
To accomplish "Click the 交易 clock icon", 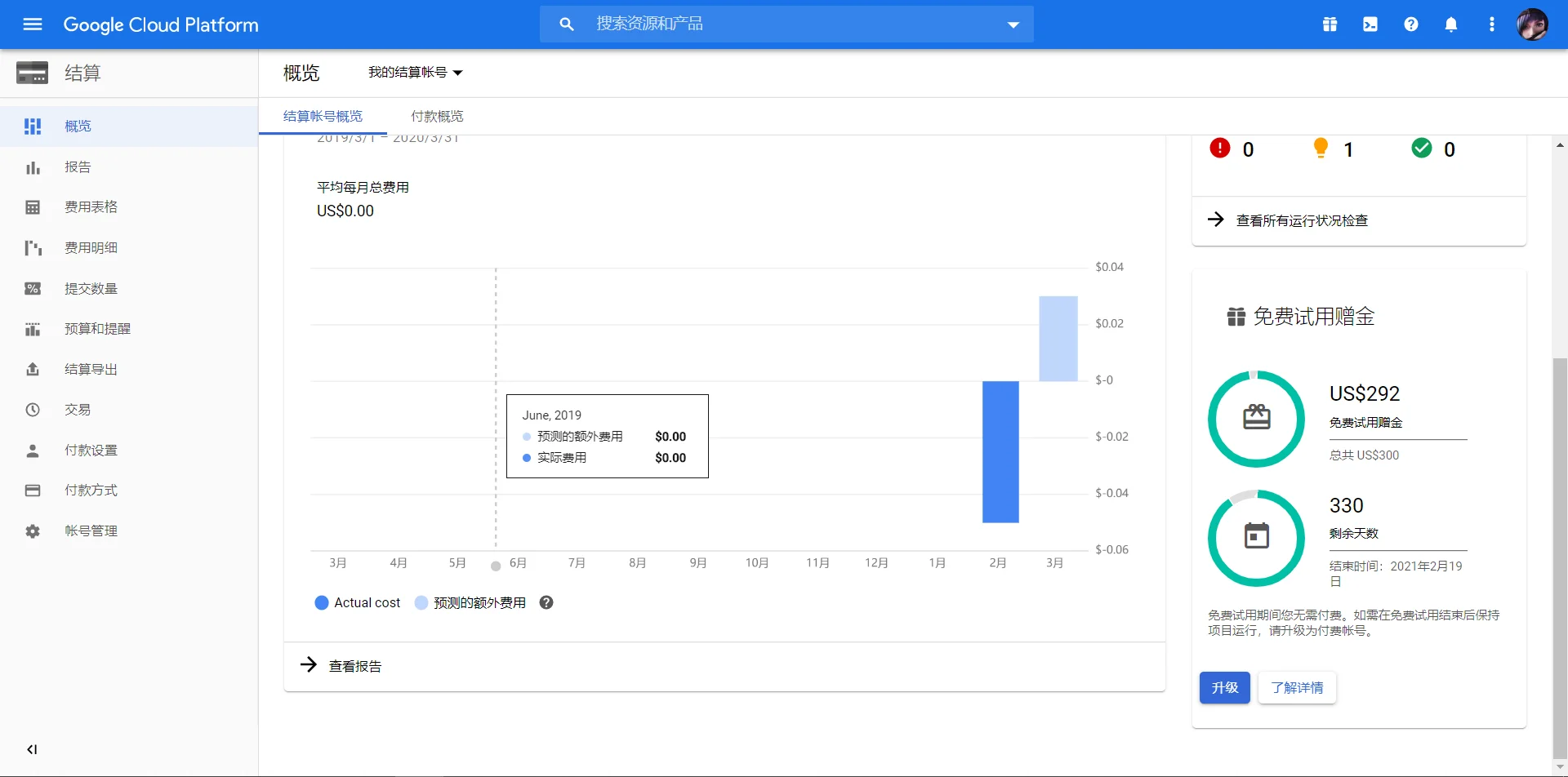I will [33, 410].
